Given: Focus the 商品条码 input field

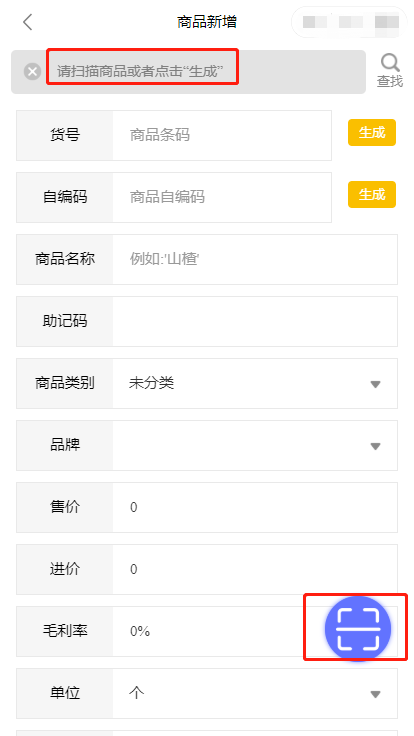Looking at the screenshot, I should pyautogui.click(x=222, y=136).
